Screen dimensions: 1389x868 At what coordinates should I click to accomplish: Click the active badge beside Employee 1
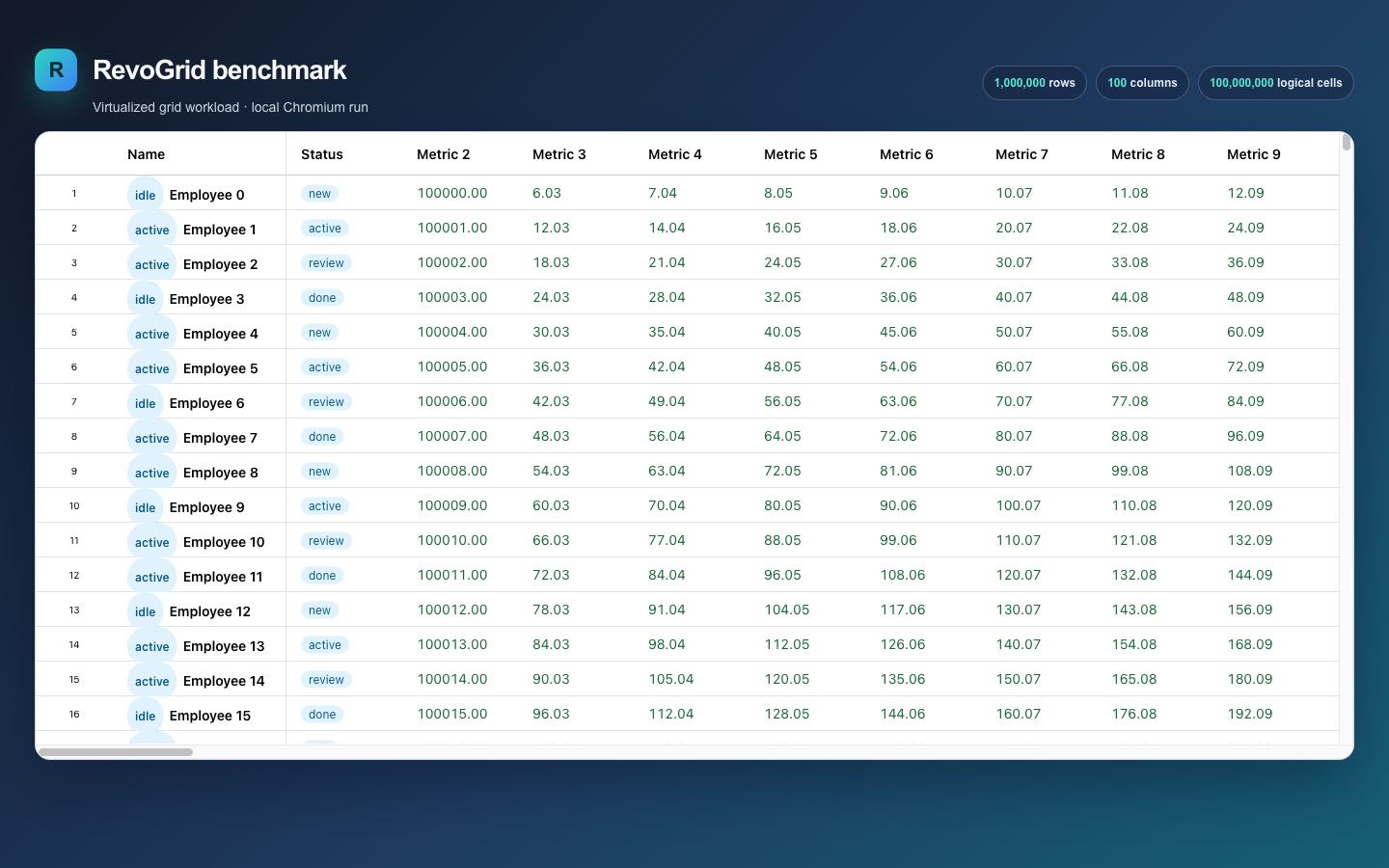pos(152,230)
